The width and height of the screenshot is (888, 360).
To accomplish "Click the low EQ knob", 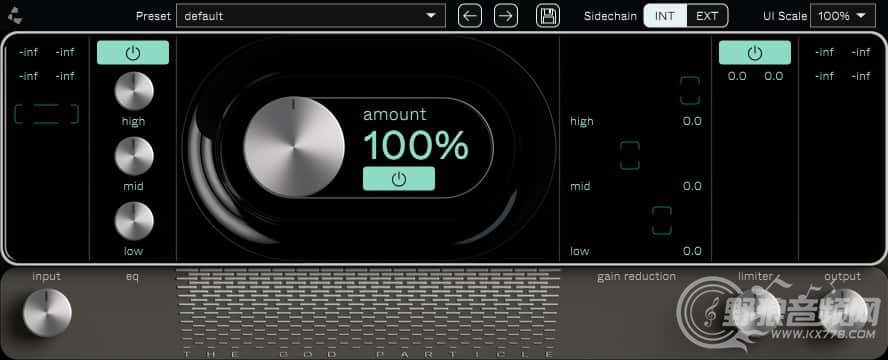I will 134,221.
